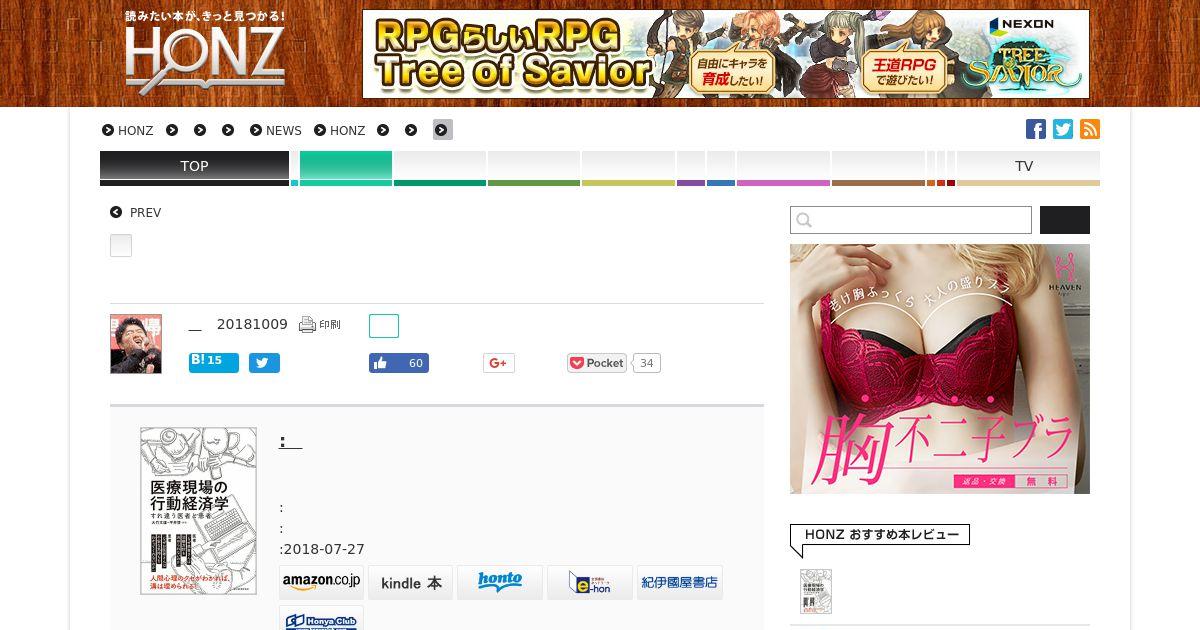Open the honto store button

point(500,583)
